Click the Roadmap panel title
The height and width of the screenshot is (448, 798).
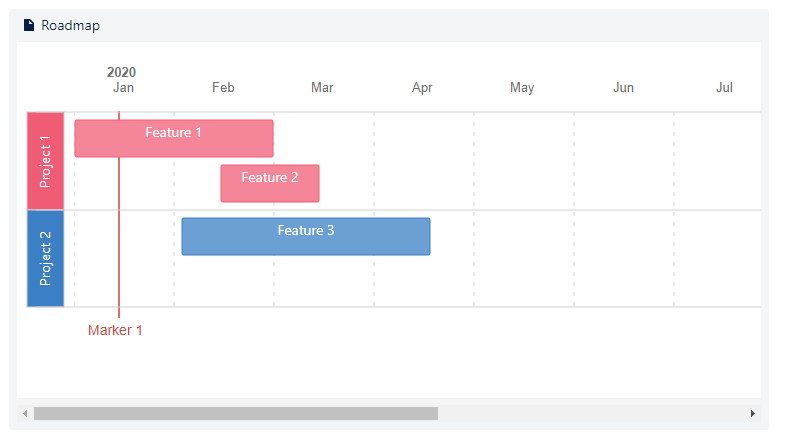[70, 25]
